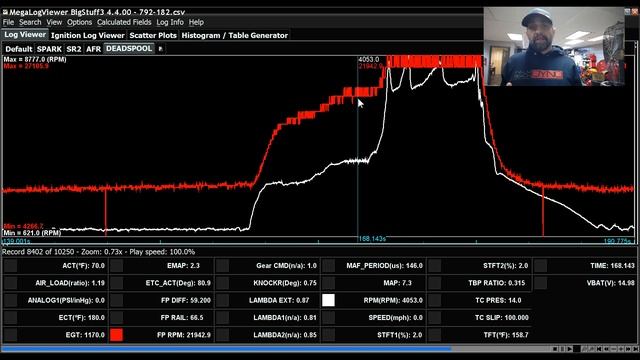The image size is (640, 360).
Task: Click the Play button in playback controls
Action: (570, 349)
